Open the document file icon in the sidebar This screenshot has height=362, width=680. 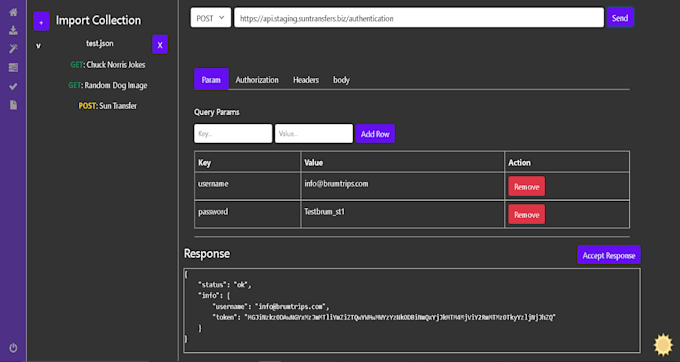13,105
